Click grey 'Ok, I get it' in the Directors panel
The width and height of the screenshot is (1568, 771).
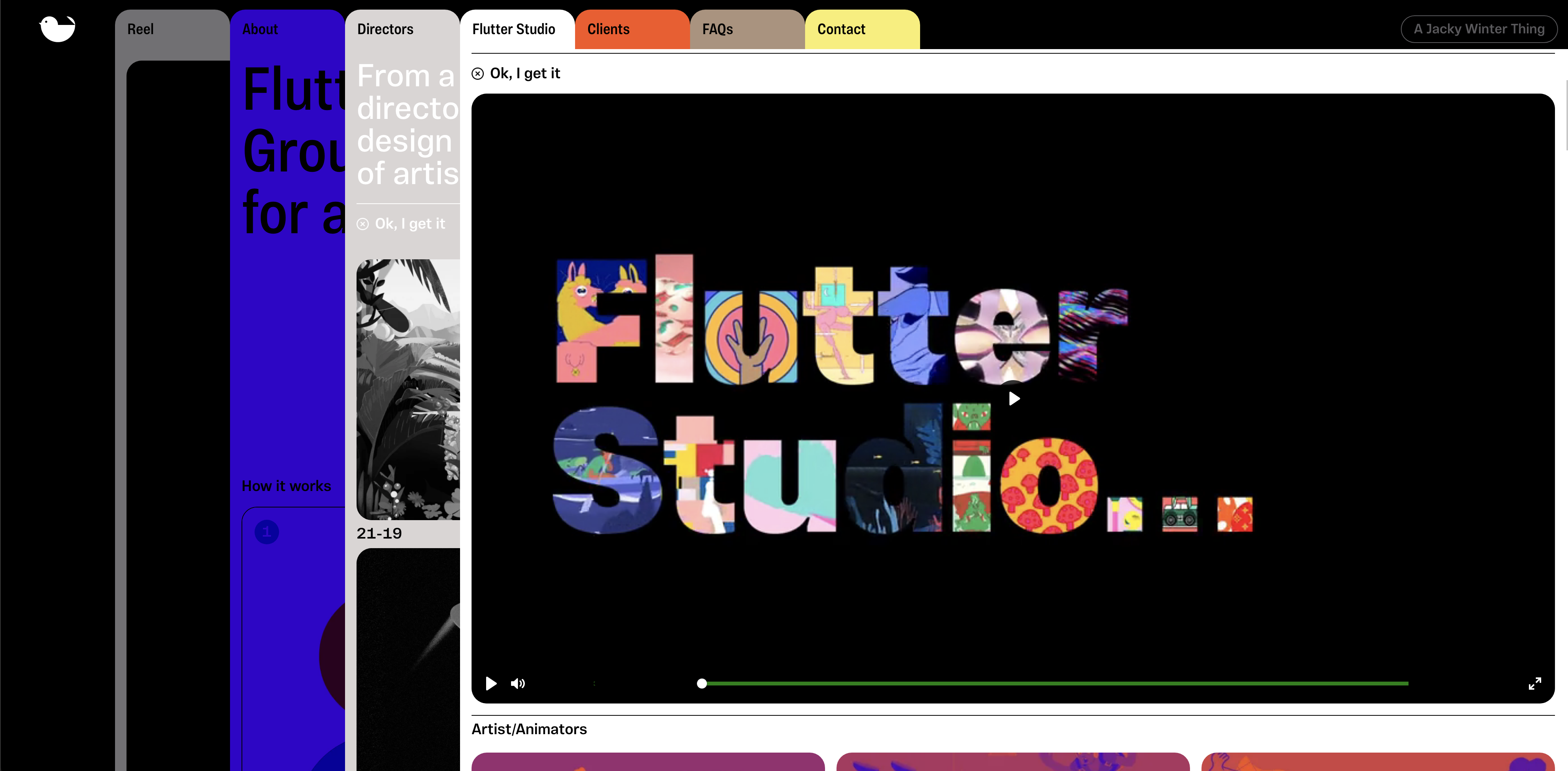point(410,224)
